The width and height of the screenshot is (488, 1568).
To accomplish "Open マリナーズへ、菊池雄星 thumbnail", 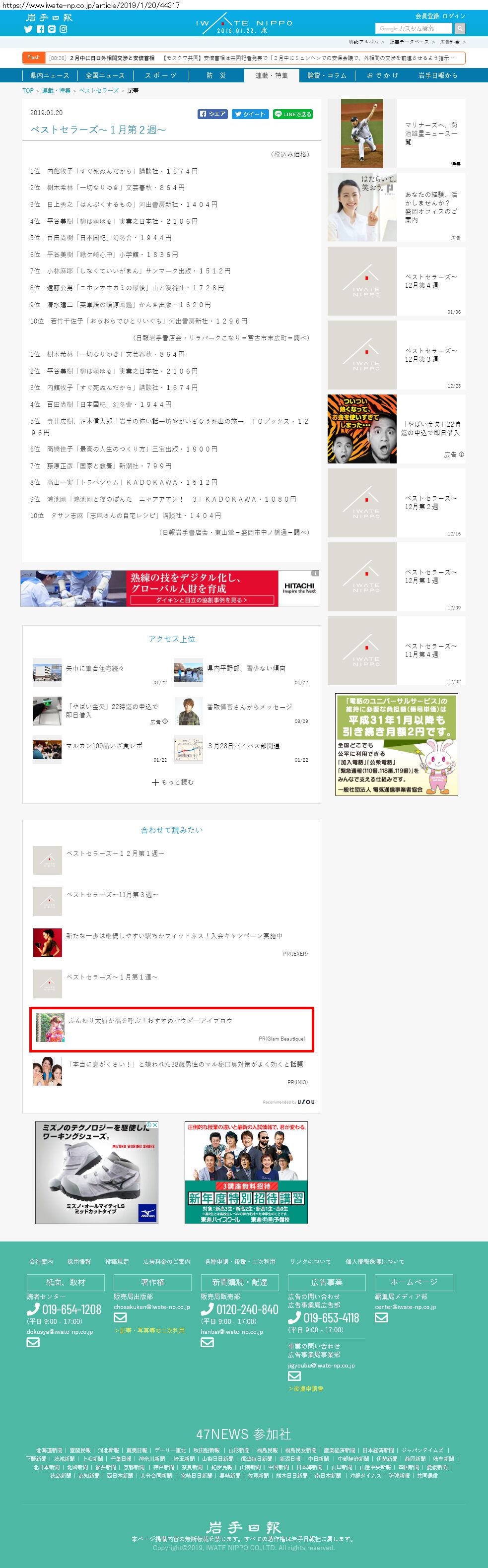I will tap(362, 133).
